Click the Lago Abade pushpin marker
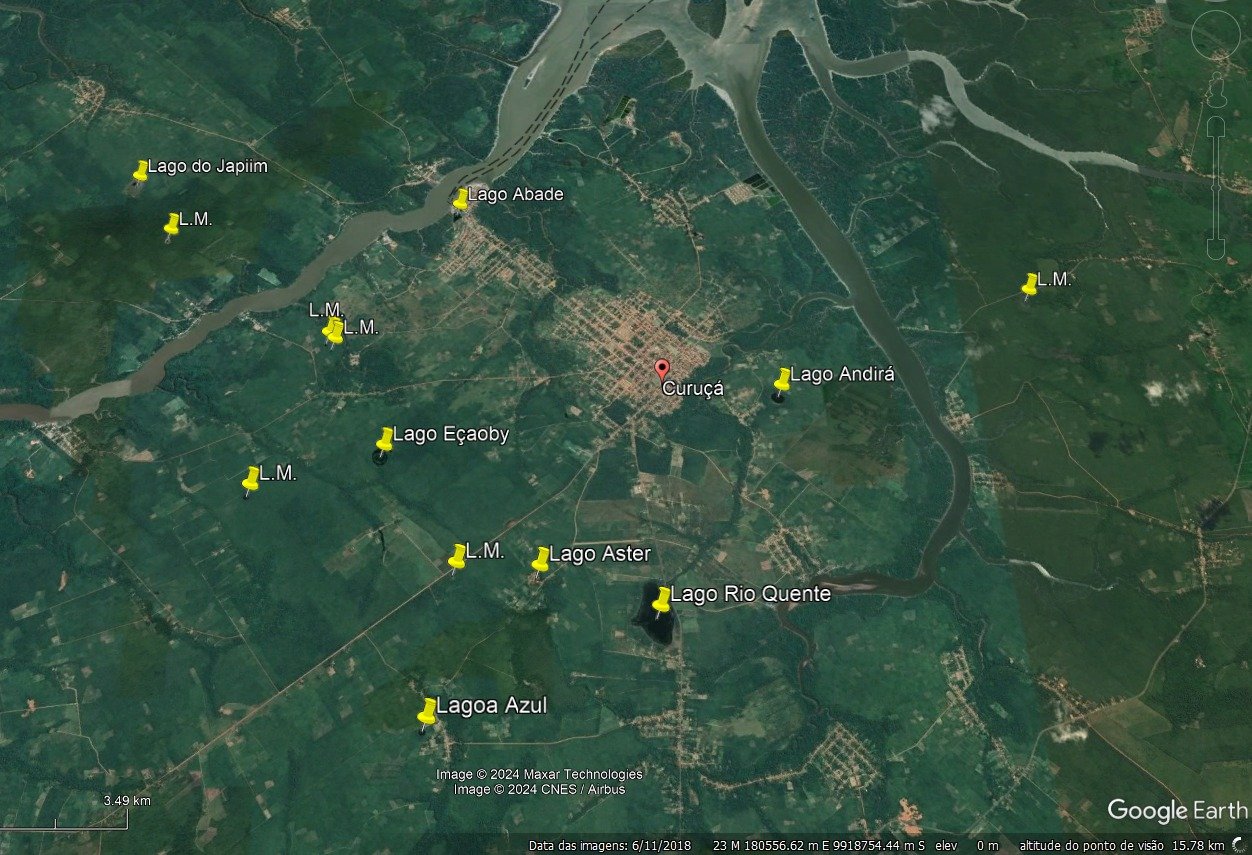Screen dimensions: 1252x855 click(x=460, y=199)
